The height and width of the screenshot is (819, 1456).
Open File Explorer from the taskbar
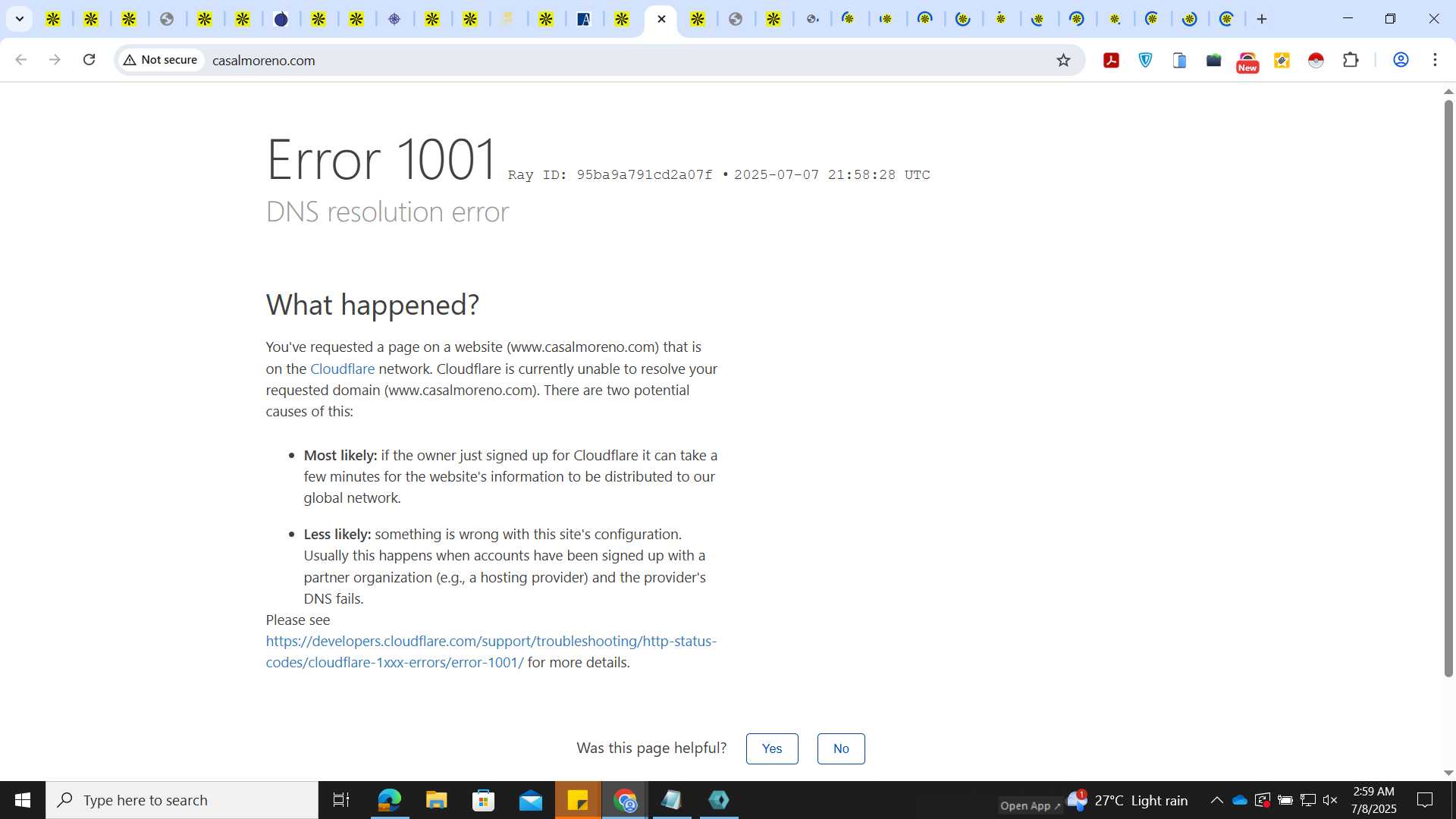pyautogui.click(x=436, y=800)
